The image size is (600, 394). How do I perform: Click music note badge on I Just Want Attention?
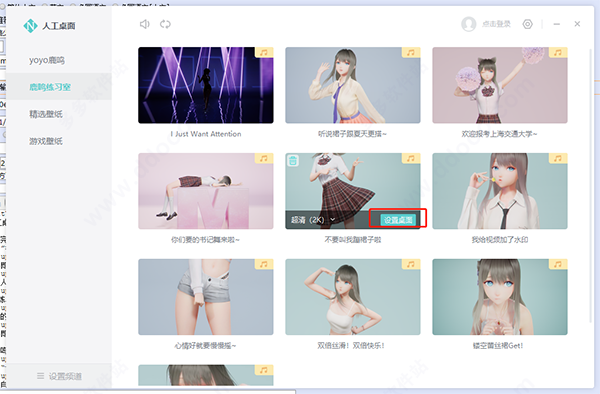(x=264, y=52)
